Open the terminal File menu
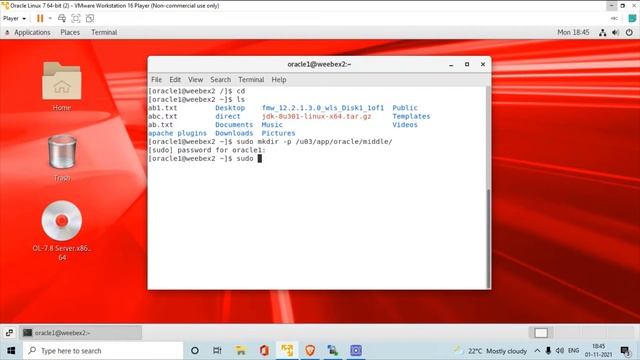640x360 pixels. pyautogui.click(x=156, y=80)
